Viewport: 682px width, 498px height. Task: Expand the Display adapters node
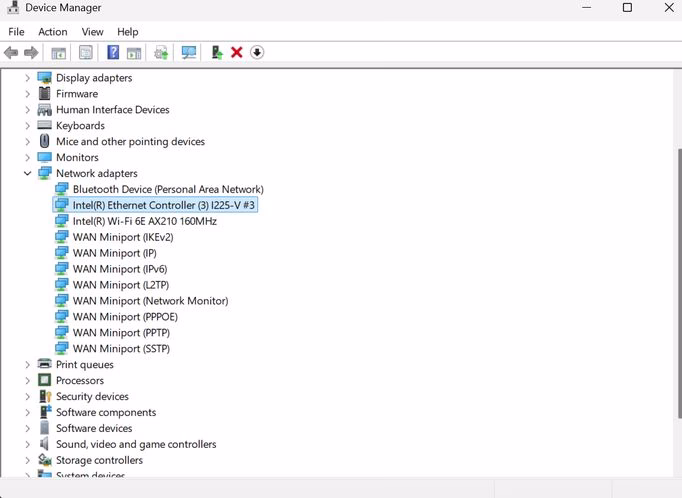point(27,78)
